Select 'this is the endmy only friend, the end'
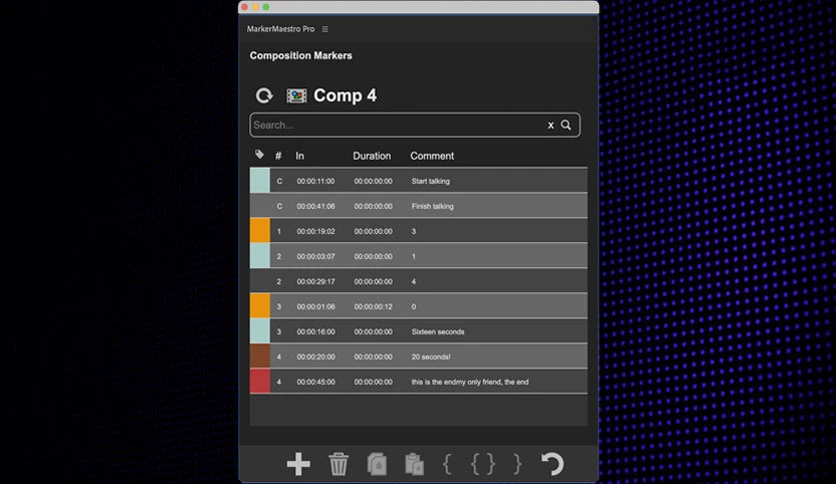Screen dimensions: 836x484 pos(470,382)
